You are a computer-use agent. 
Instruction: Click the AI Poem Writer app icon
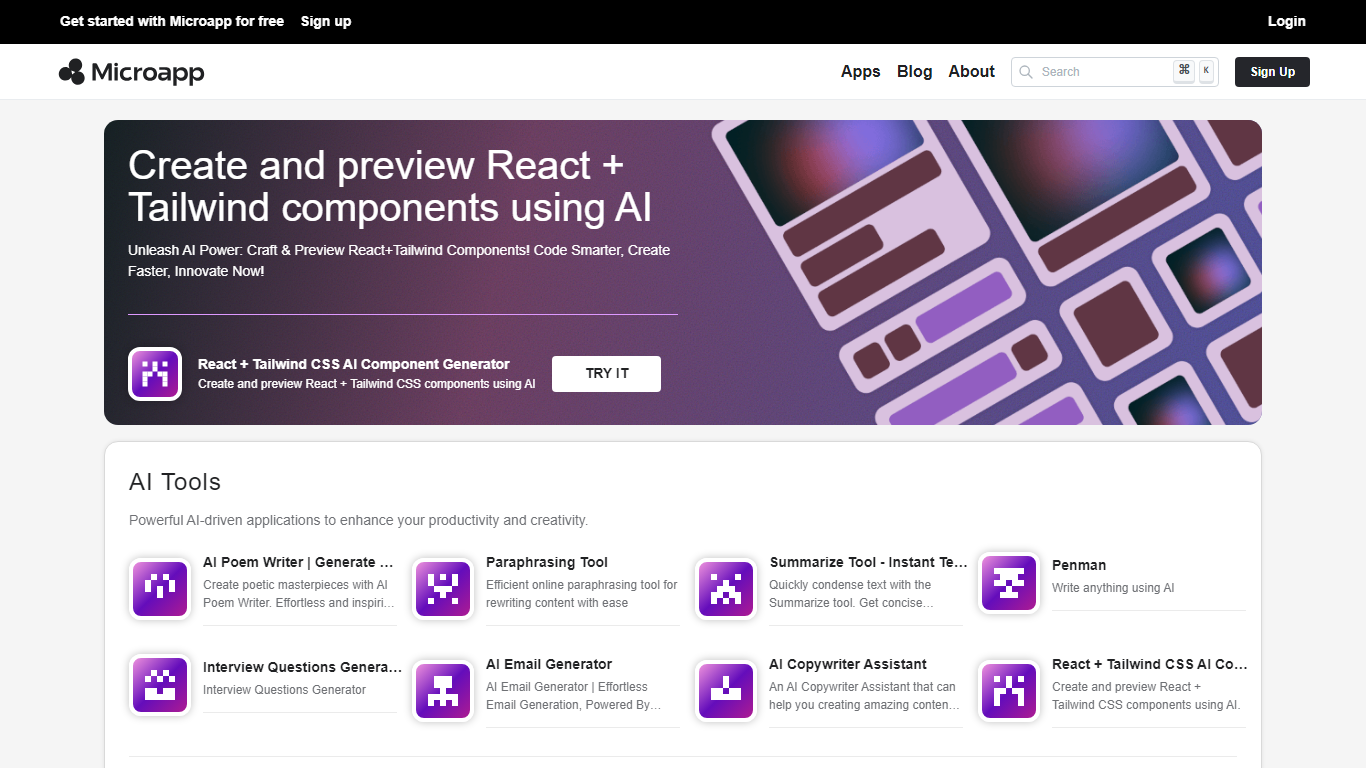(160, 589)
